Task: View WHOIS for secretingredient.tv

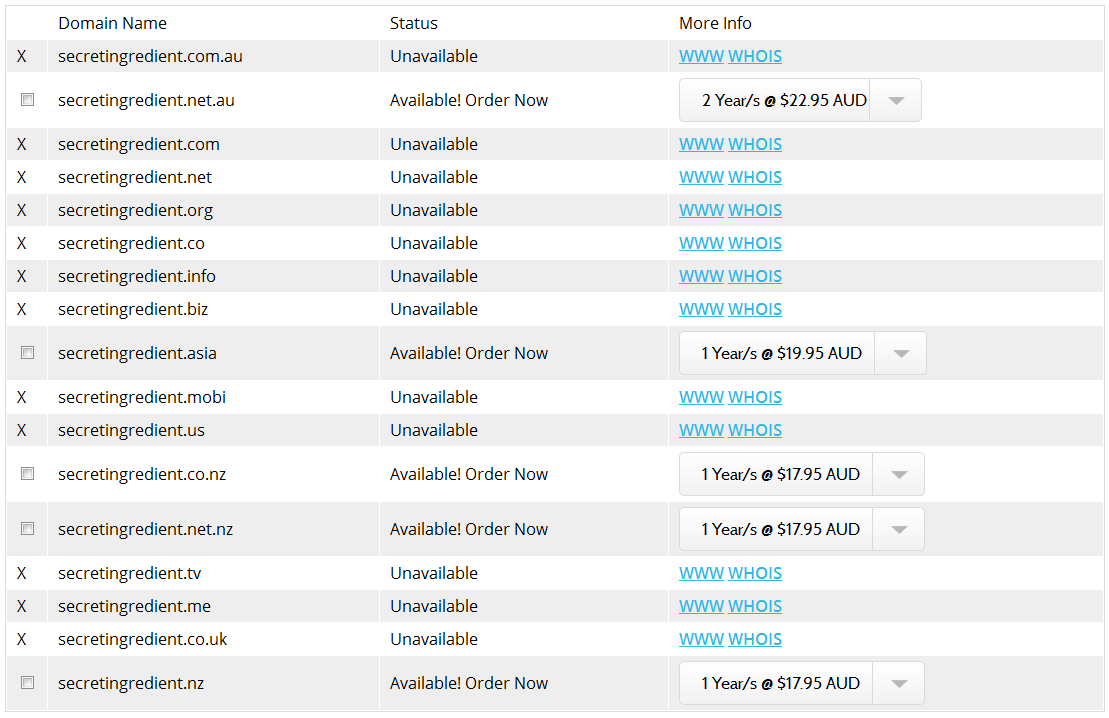Action: tap(754, 574)
